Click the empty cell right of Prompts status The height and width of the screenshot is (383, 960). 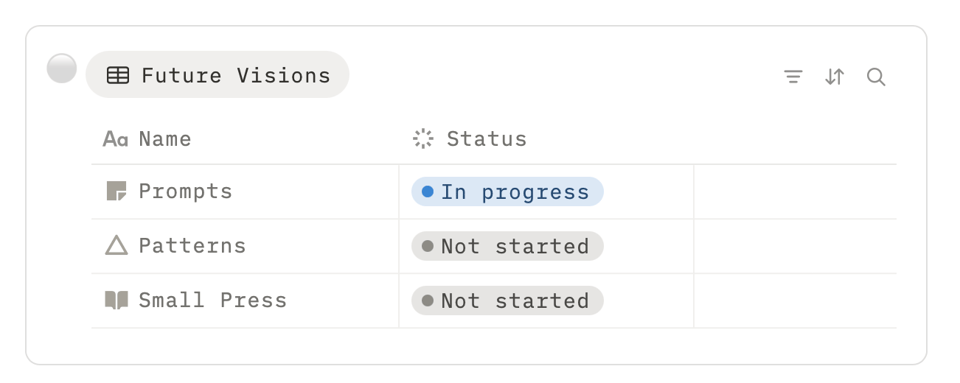click(795, 192)
